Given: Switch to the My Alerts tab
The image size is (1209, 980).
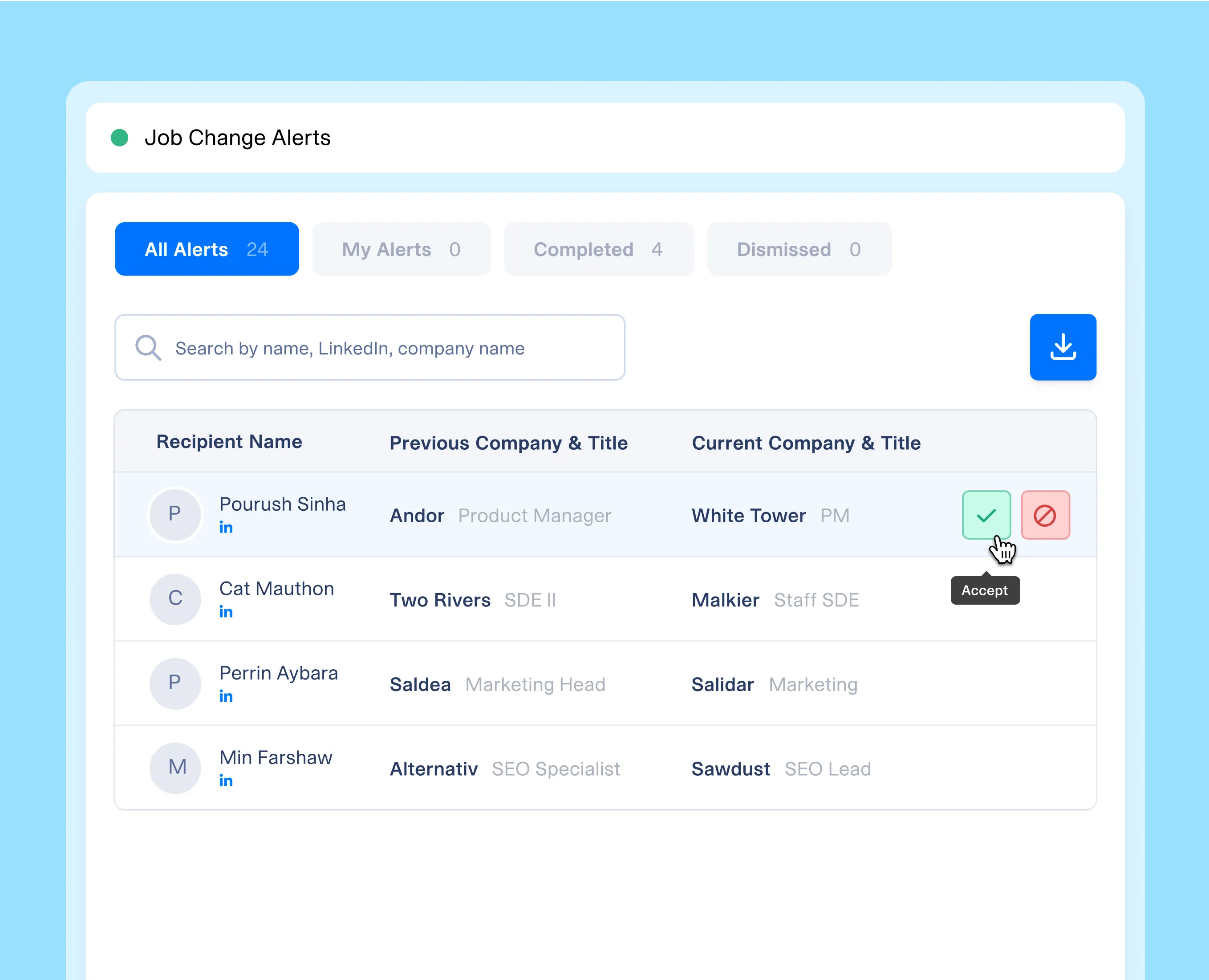Looking at the screenshot, I should click(x=402, y=249).
